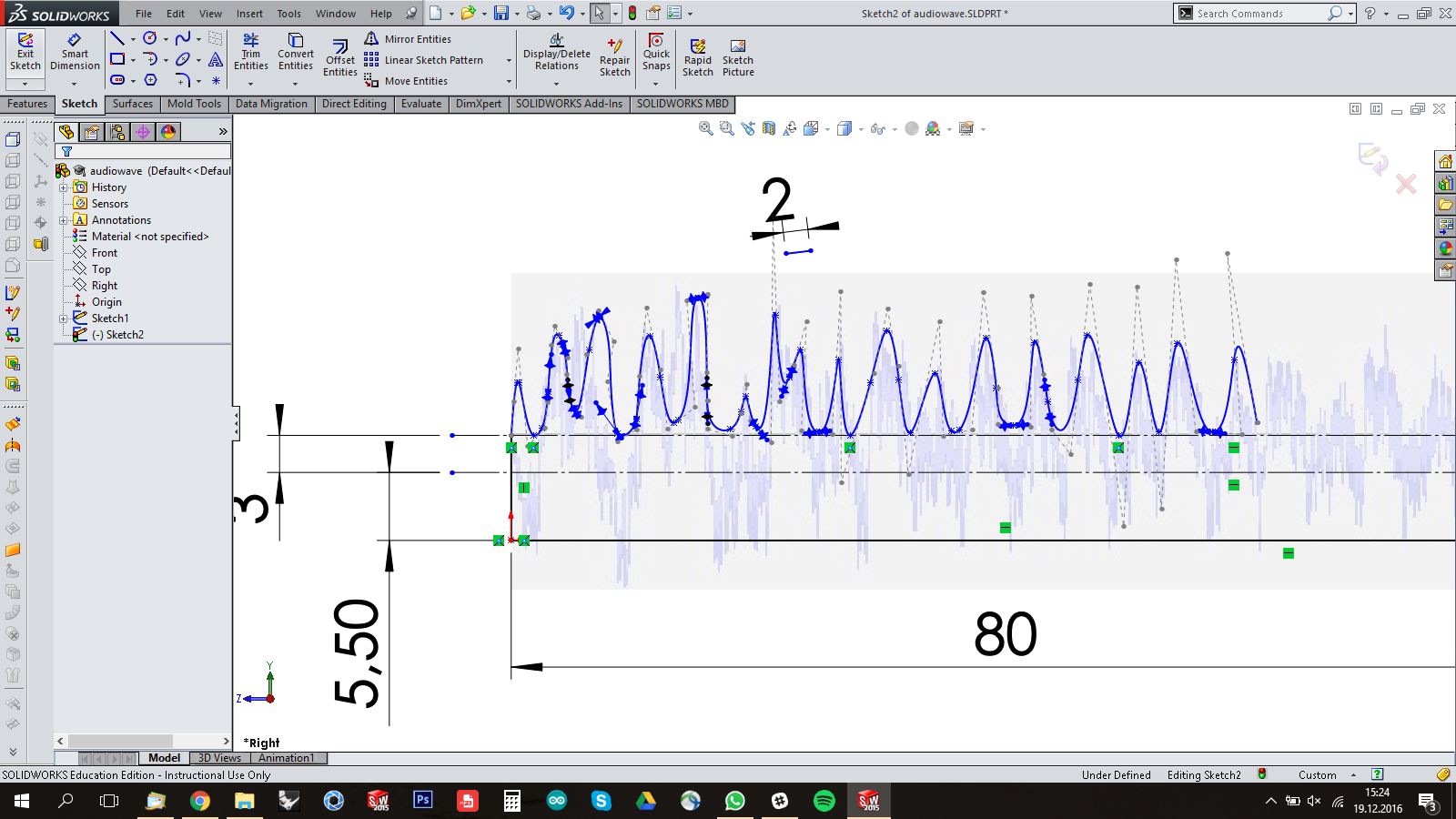This screenshot has height=819, width=1456.
Task: Open Appearances tab in task pane
Action: 1445,248
